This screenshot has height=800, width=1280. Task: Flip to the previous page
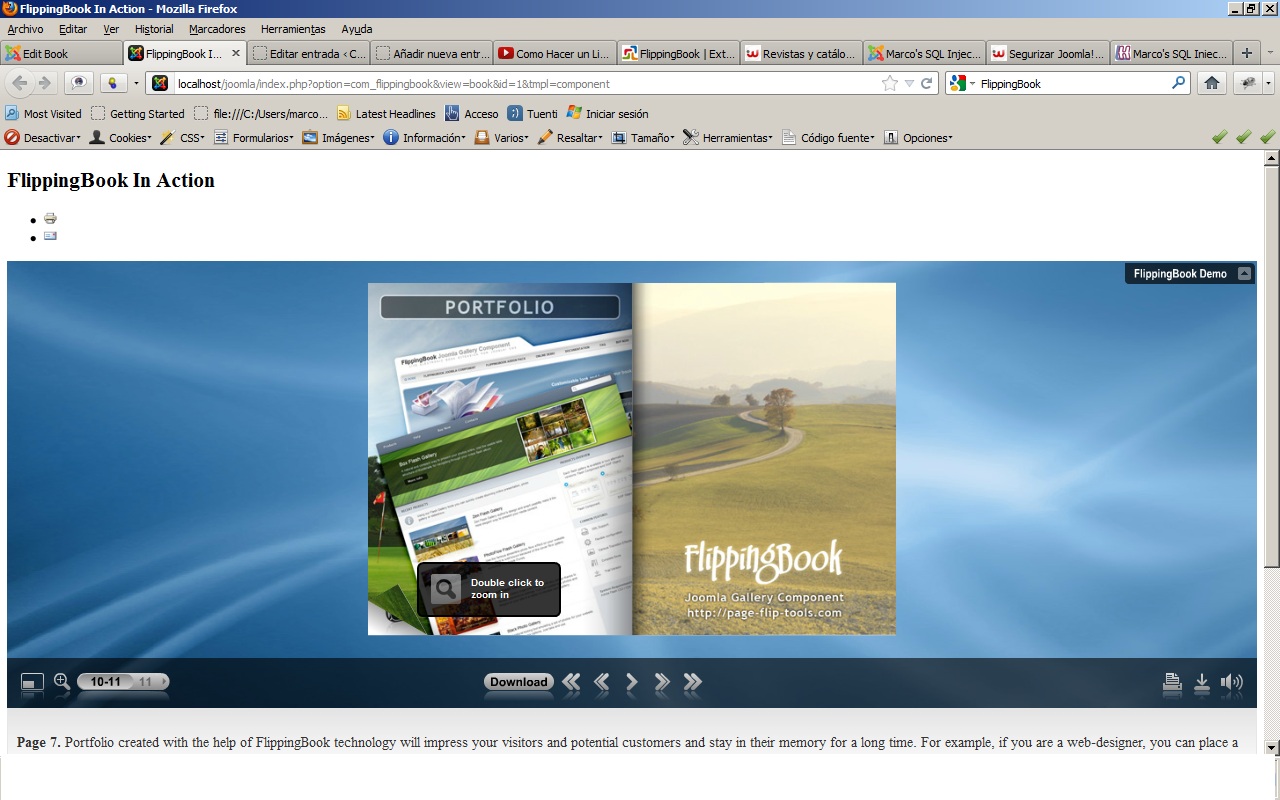click(x=601, y=682)
